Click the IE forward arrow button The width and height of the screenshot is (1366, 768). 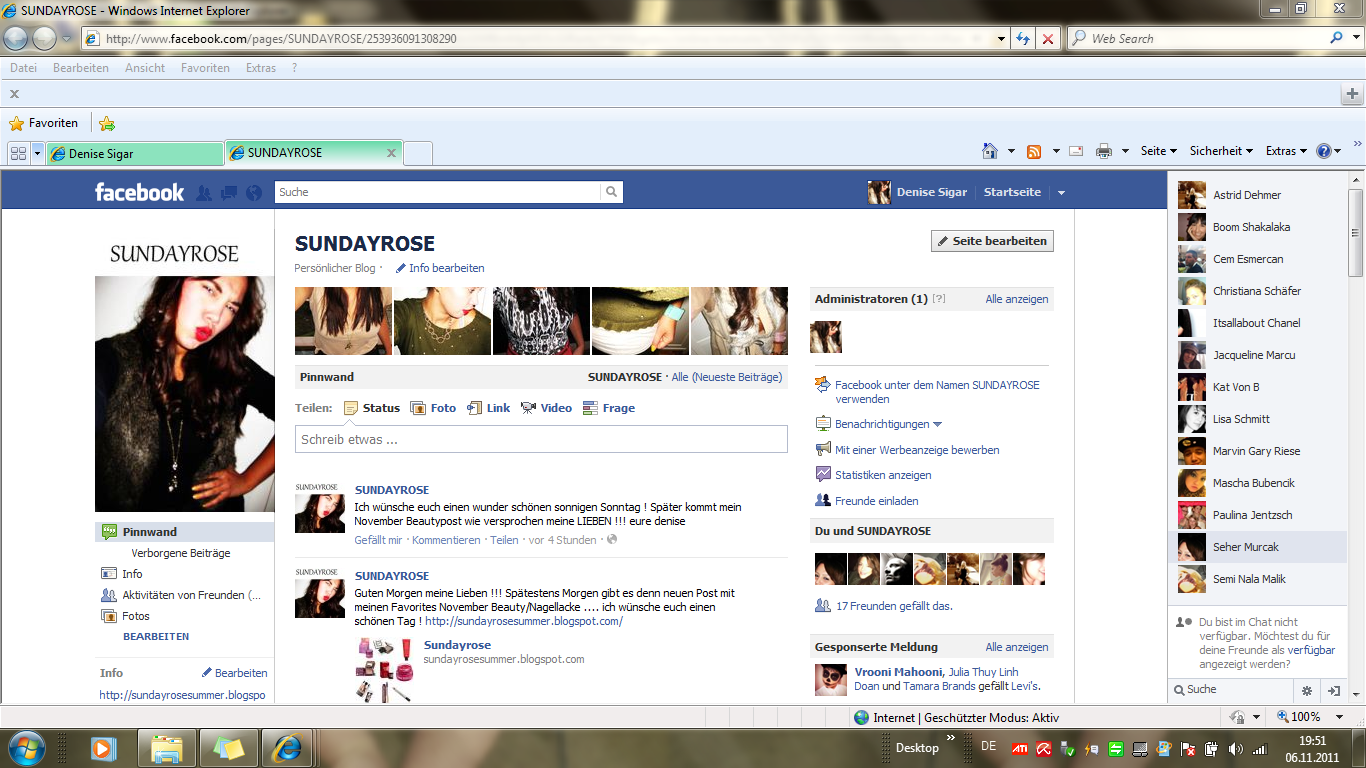[45, 39]
